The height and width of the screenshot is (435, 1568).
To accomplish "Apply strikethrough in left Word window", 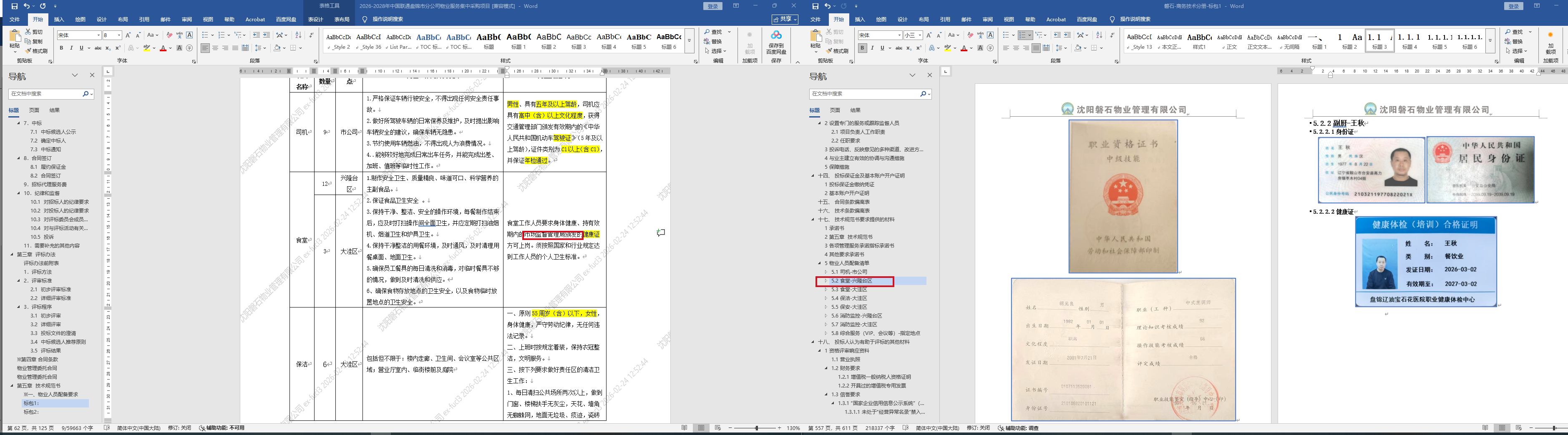I will [98, 48].
